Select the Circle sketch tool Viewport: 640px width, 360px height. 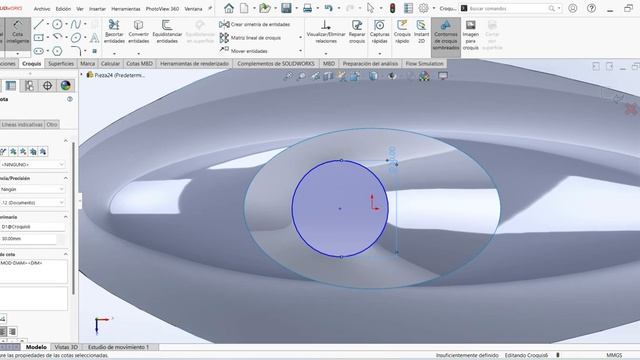tap(57, 24)
